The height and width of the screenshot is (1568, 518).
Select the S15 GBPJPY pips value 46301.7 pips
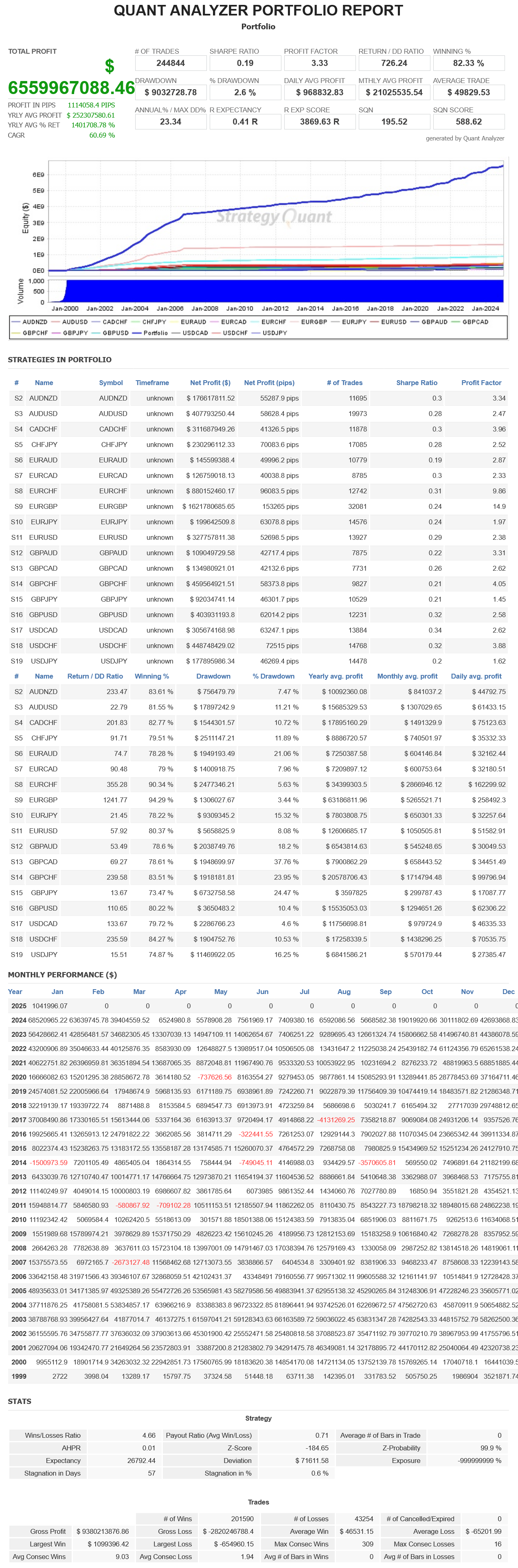279,600
